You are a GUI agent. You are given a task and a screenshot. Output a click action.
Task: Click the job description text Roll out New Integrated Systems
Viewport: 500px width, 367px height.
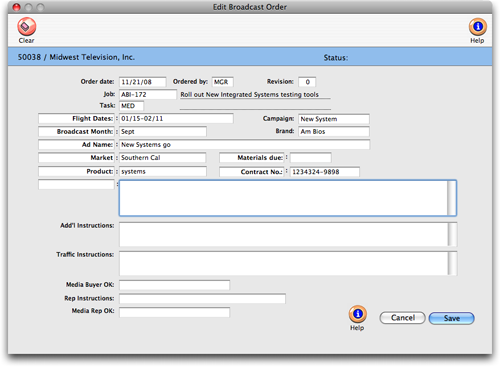pyautogui.click(x=250, y=95)
